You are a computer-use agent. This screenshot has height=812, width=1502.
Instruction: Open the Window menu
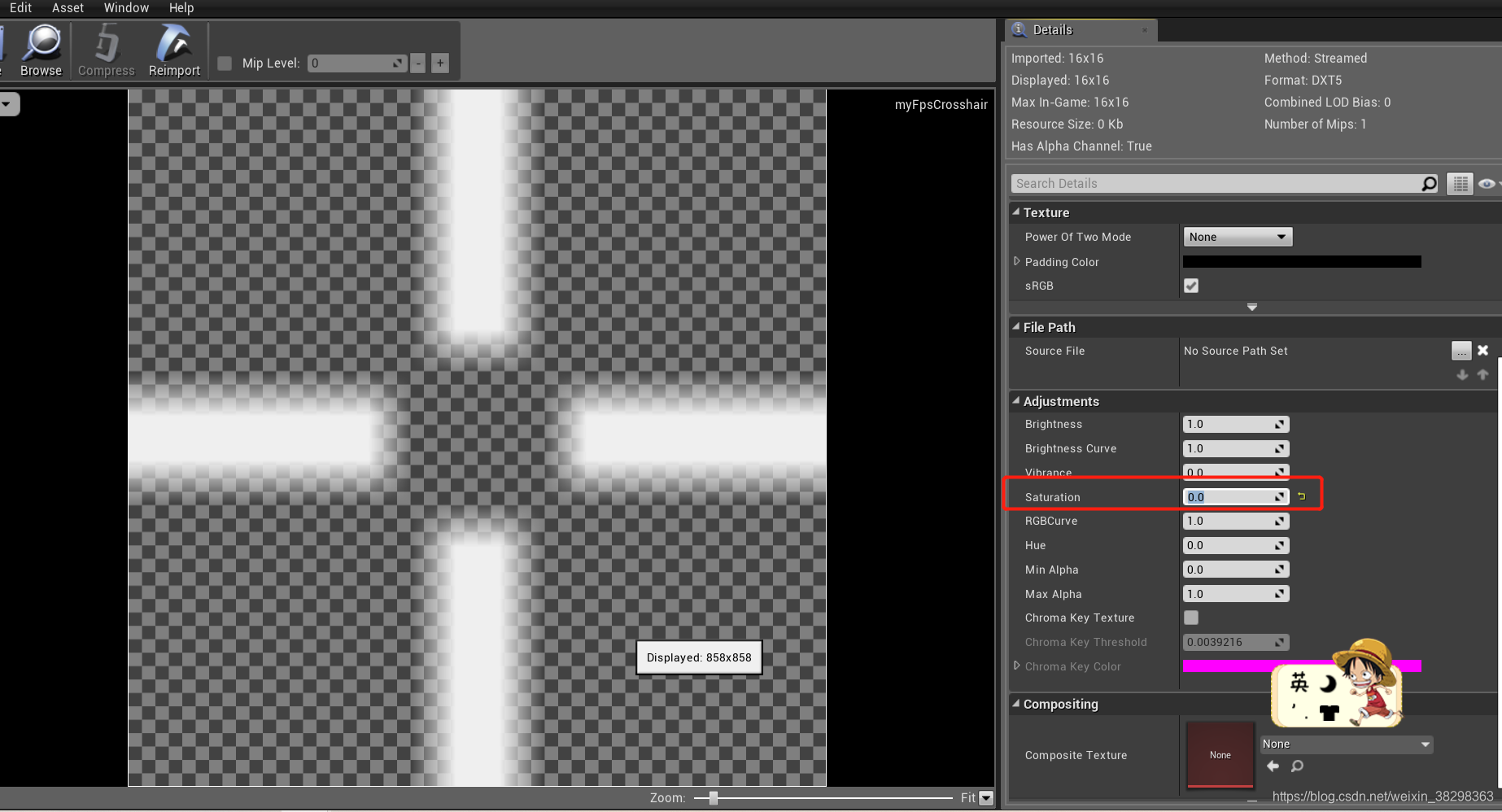126,7
